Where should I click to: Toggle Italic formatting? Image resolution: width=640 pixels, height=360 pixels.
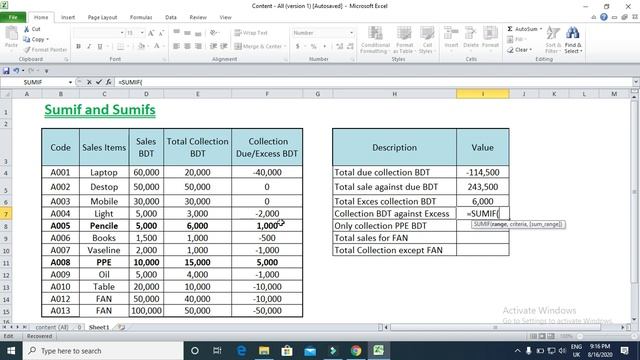[x=89, y=47]
